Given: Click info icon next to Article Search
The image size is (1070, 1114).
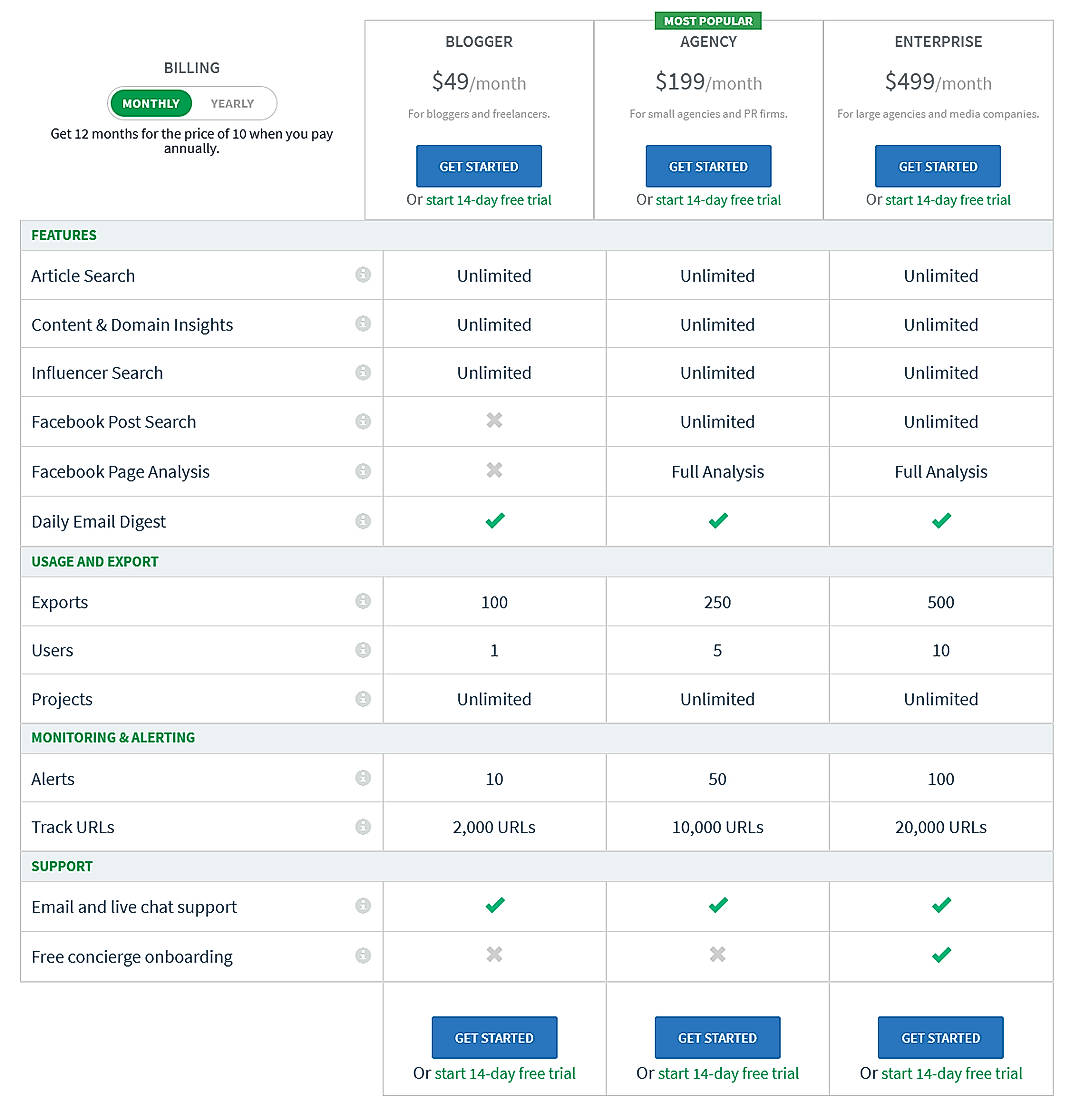Looking at the screenshot, I should pos(363,275).
